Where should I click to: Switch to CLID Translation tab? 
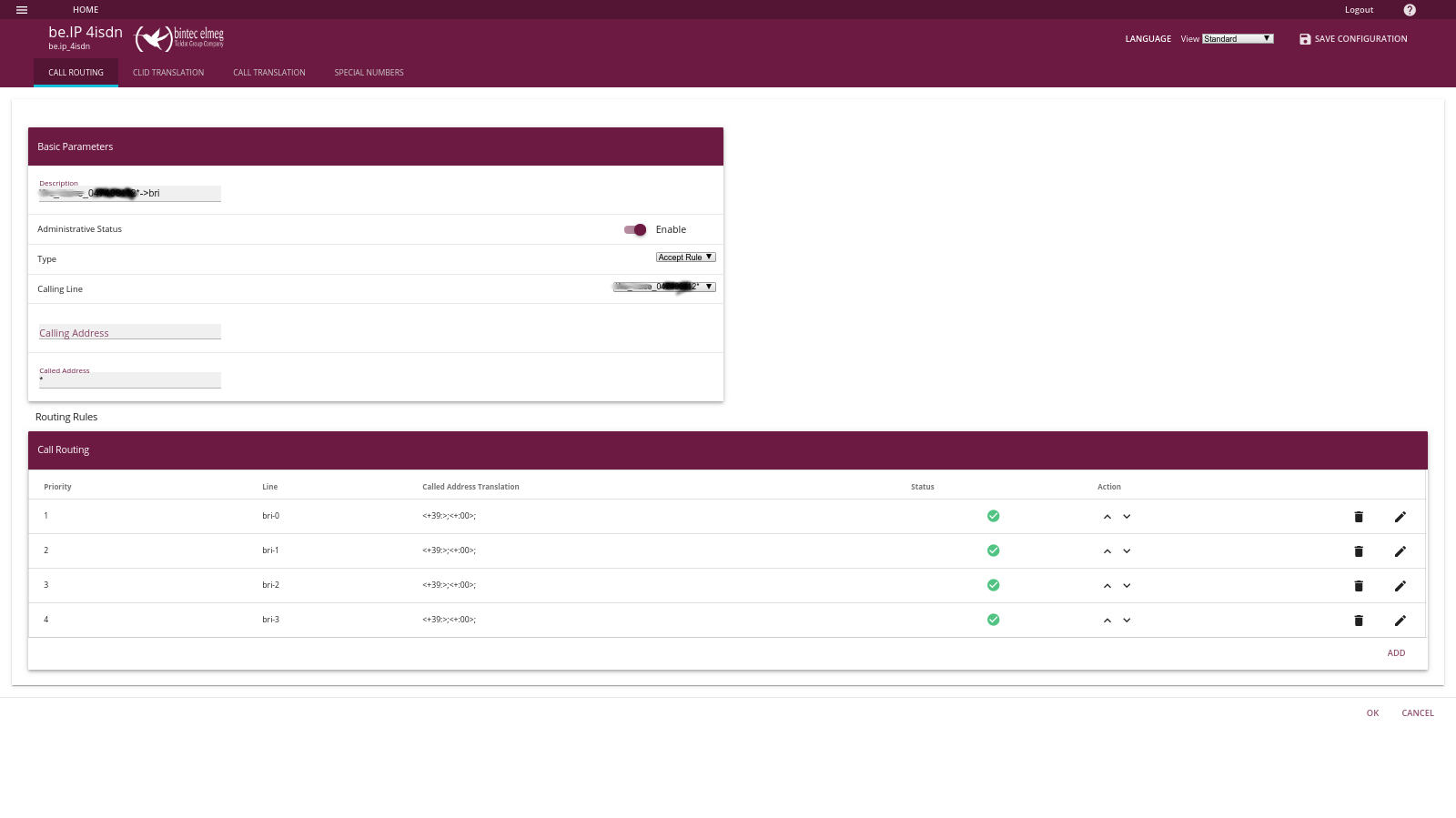point(168,73)
